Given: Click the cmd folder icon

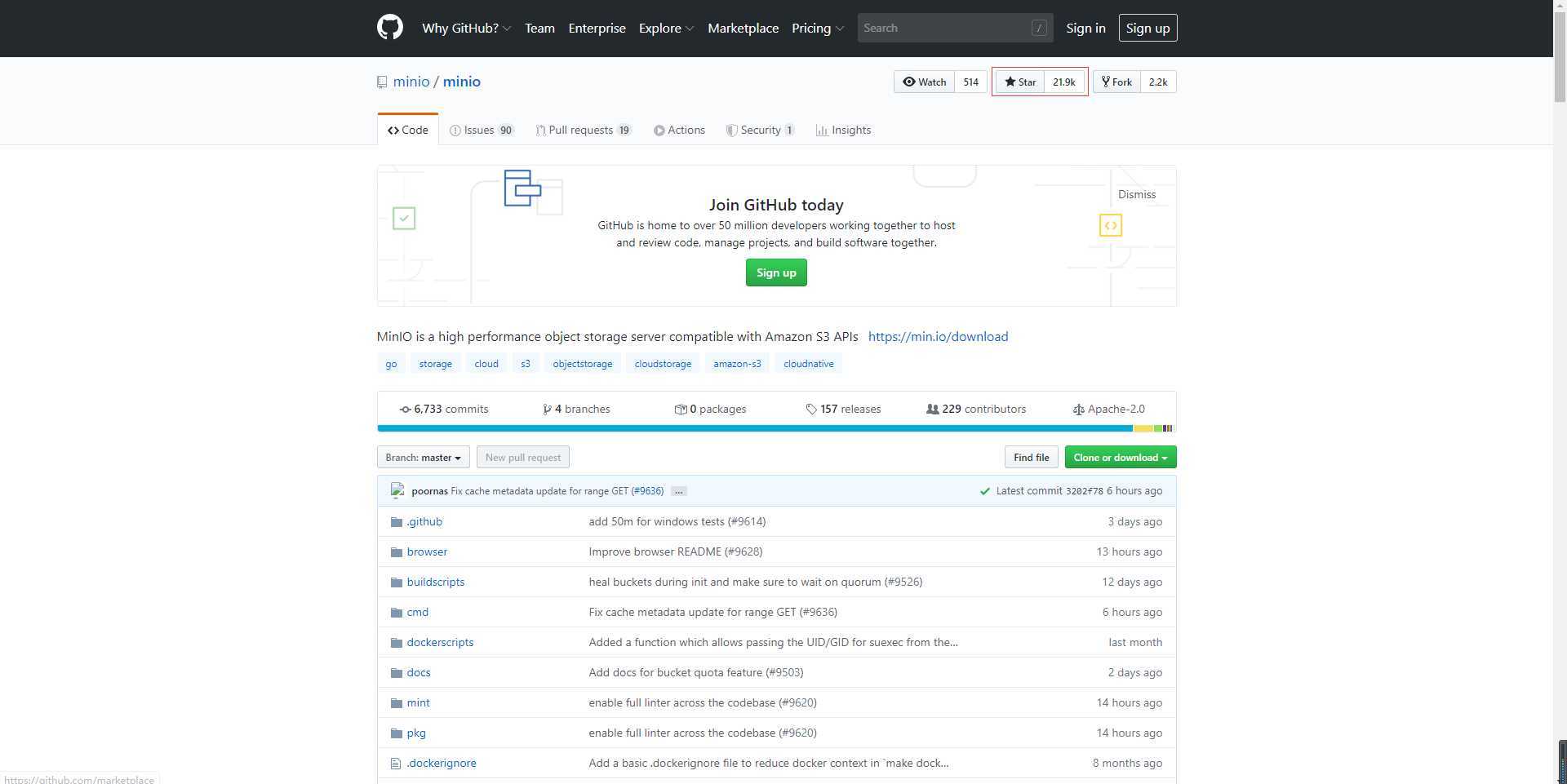Looking at the screenshot, I should point(397,613).
